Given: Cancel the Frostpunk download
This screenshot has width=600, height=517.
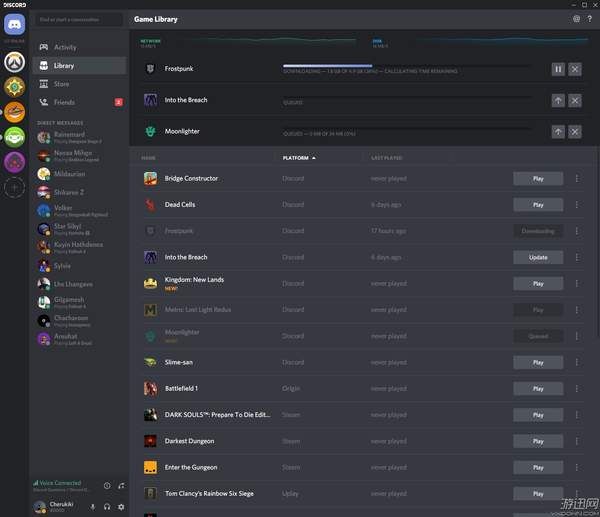Looking at the screenshot, I should [x=575, y=69].
